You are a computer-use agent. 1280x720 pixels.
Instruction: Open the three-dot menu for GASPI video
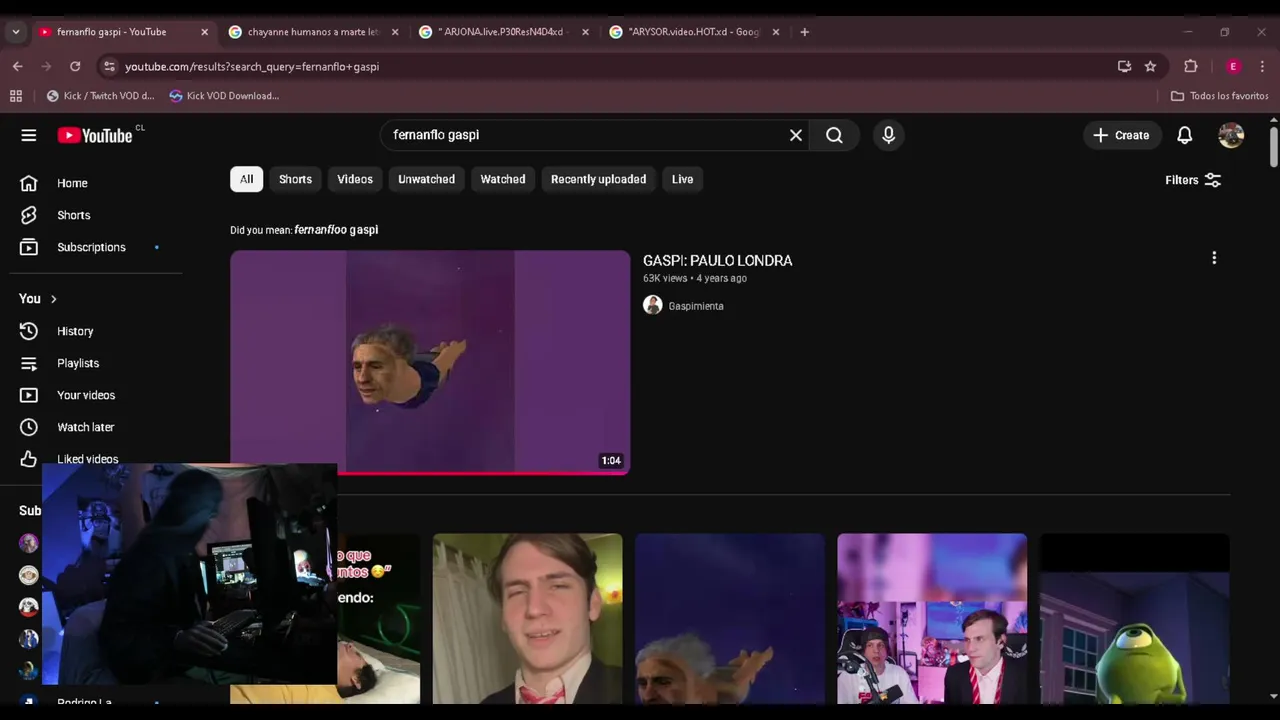pyautogui.click(x=1214, y=258)
